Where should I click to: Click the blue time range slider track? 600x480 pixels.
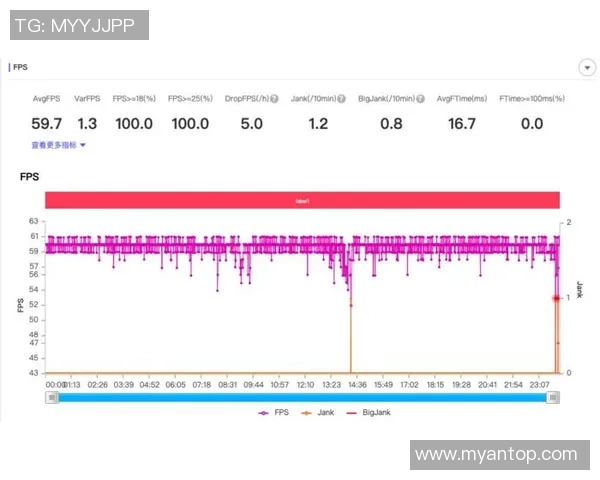tap(300, 397)
